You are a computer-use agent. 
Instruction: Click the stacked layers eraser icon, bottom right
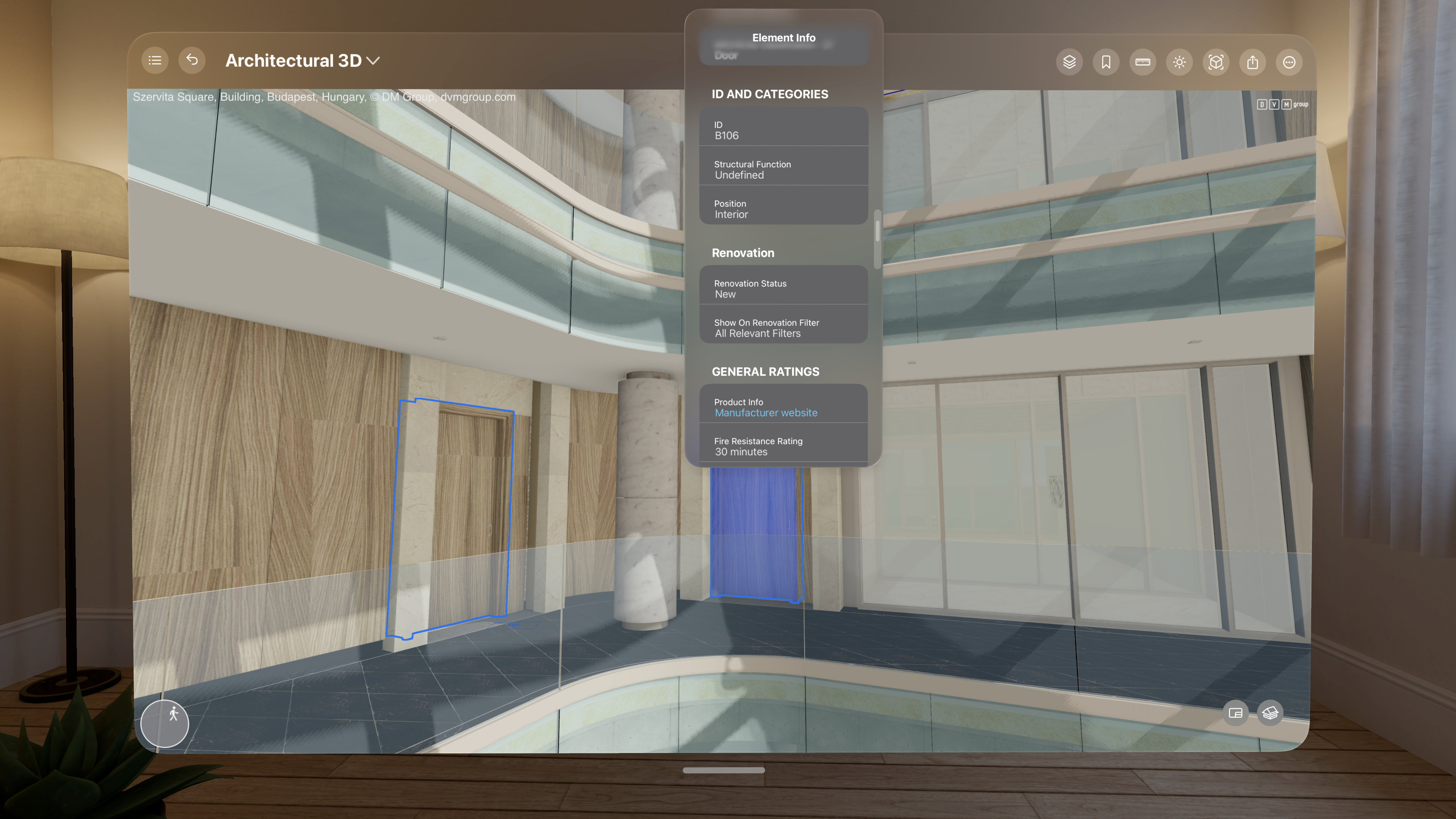tap(1270, 713)
